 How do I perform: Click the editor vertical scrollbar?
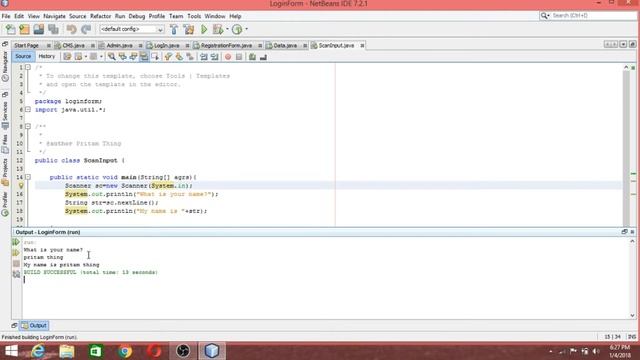pyautogui.click(x=626, y=148)
